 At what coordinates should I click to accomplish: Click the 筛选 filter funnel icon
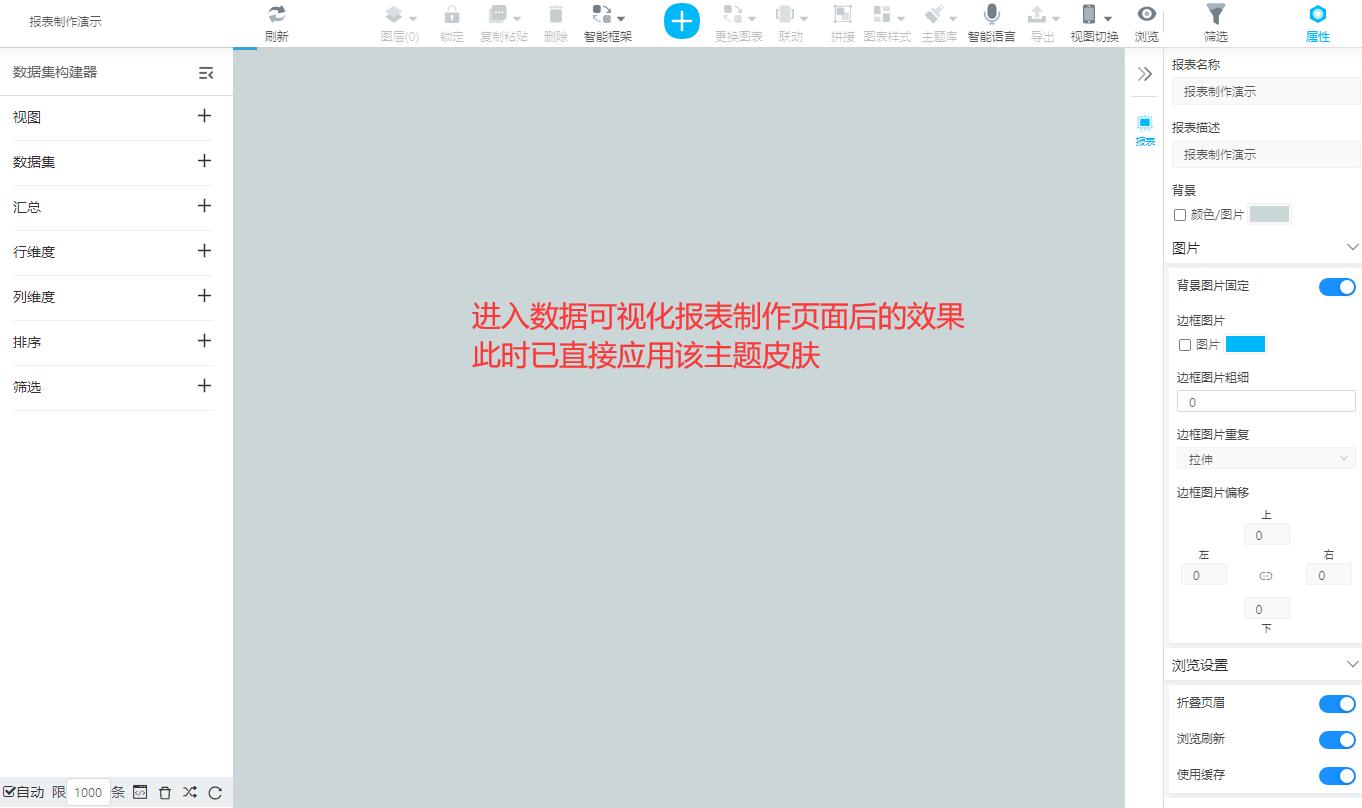point(1216,15)
